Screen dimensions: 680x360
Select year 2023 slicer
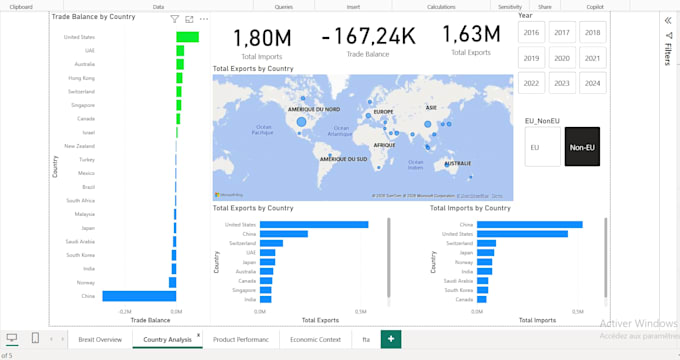(562, 83)
